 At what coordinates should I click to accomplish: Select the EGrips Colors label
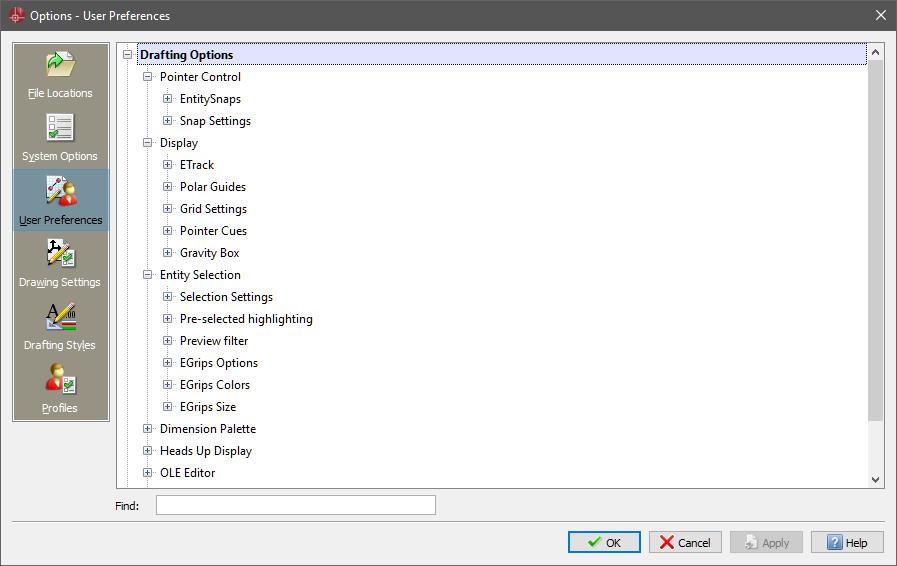coord(215,385)
